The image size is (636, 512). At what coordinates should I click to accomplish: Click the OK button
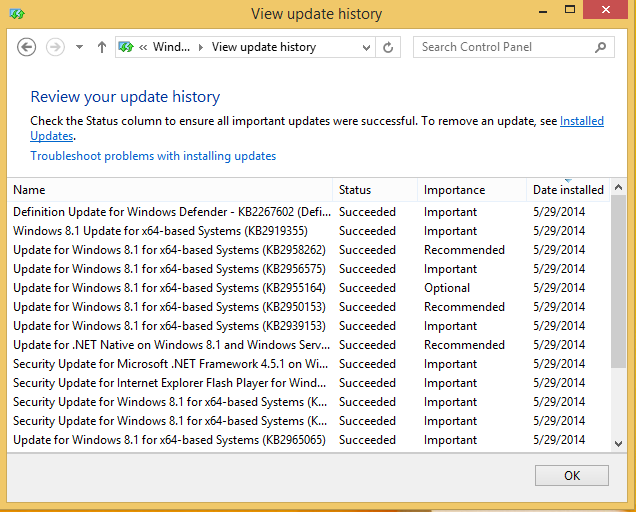[x=572, y=475]
